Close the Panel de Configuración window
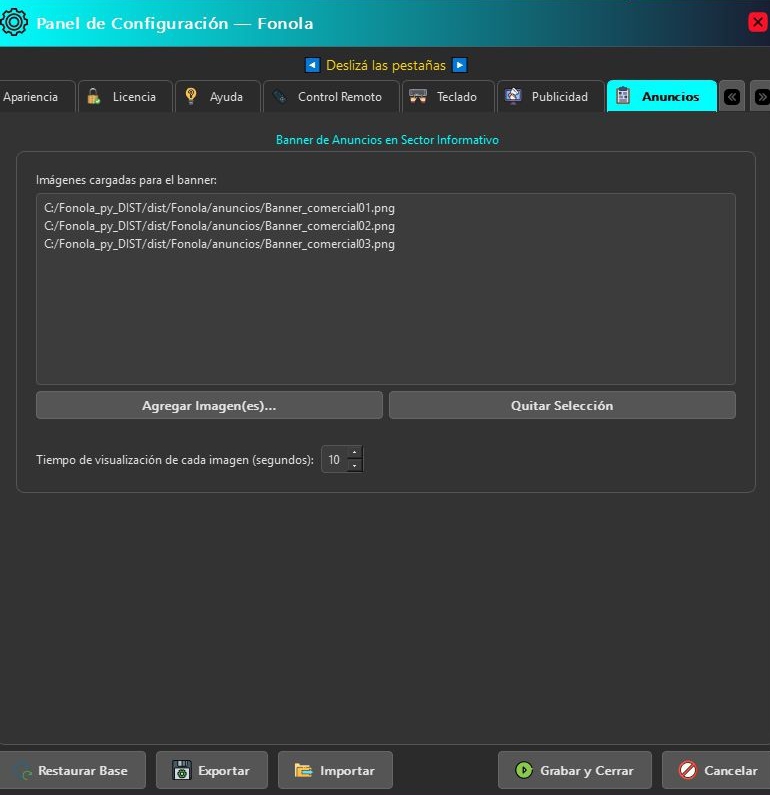 coord(757,22)
